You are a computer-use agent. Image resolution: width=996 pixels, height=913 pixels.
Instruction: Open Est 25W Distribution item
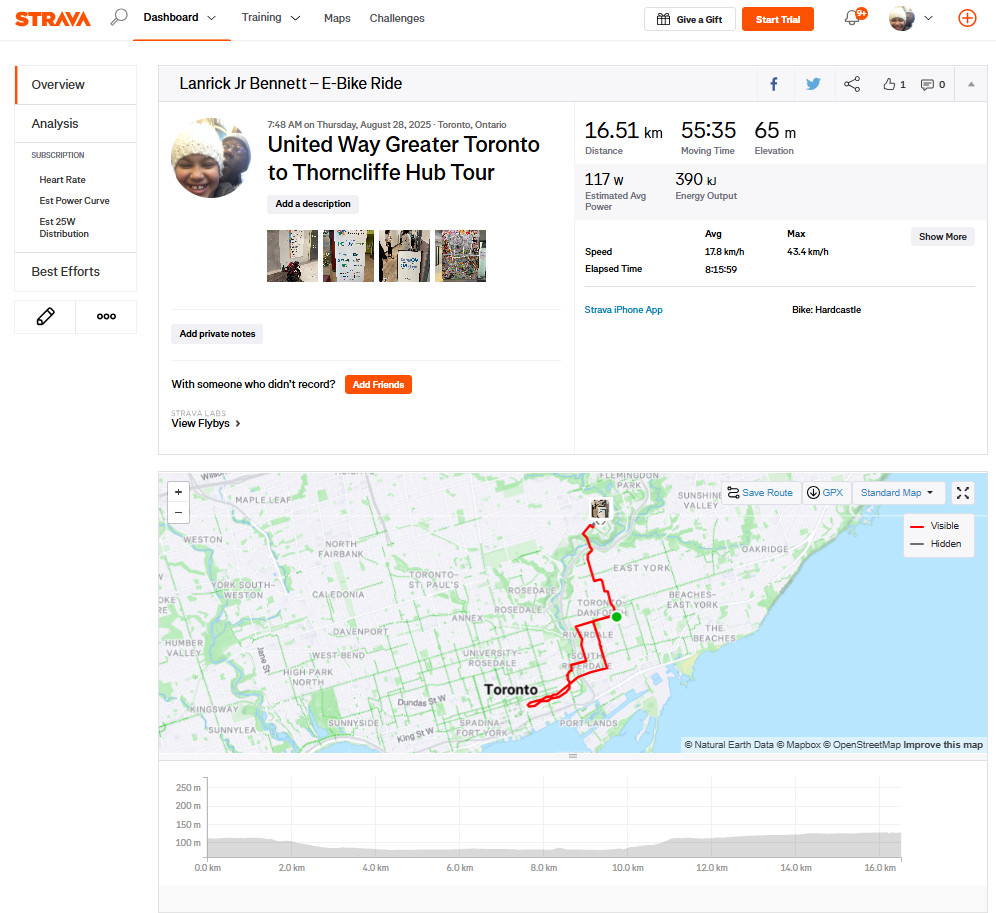(x=64, y=227)
